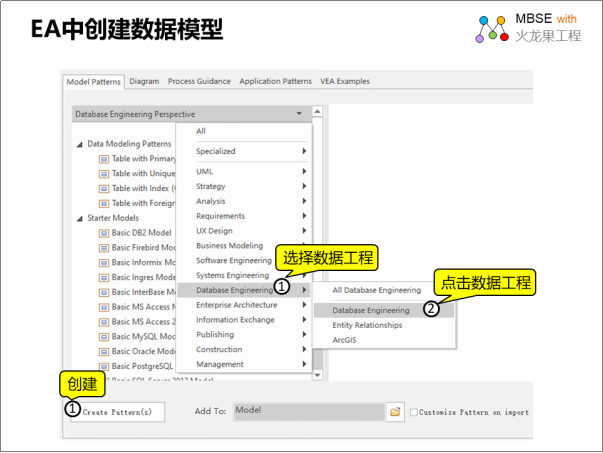Screen dimensions: 603x453
Task: Select ArcGIS submenu item
Action: tap(345, 340)
